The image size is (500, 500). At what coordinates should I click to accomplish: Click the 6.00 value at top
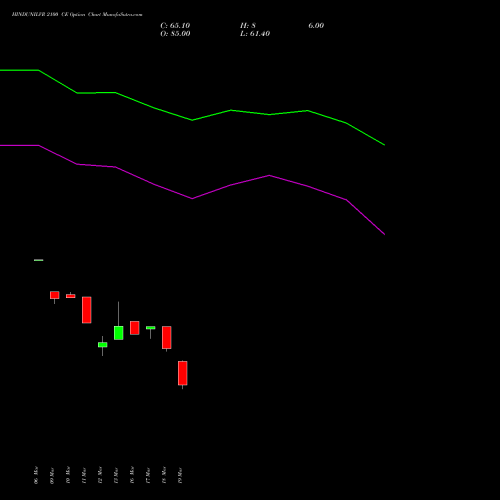[316, 26]
